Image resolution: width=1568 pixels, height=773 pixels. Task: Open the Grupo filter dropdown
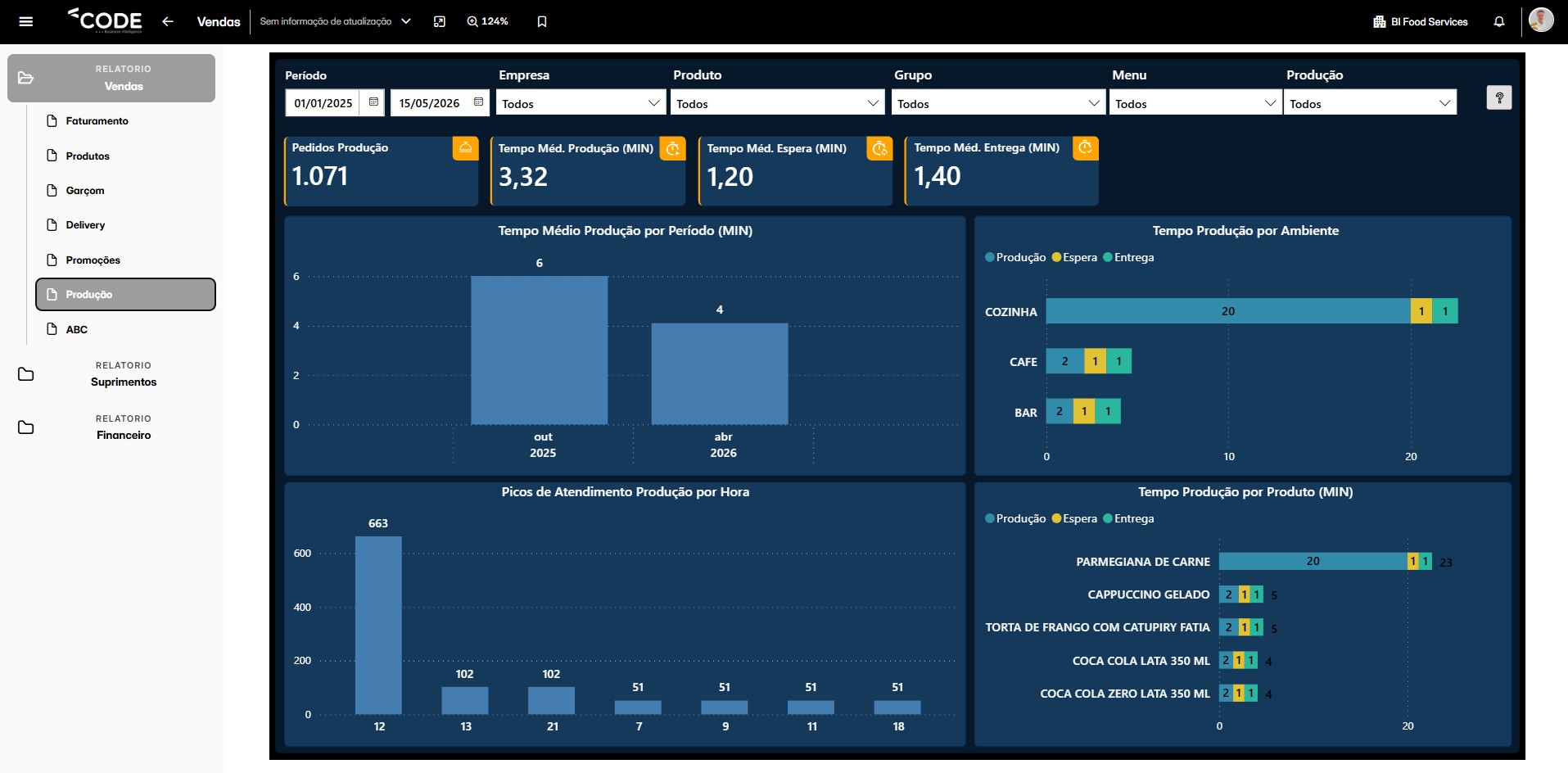coord(998,103)
